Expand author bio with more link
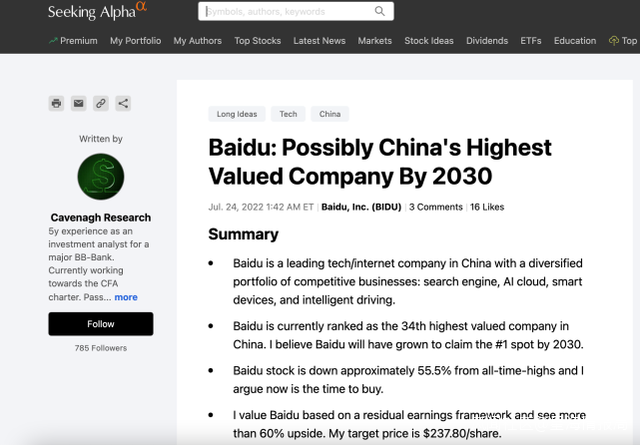Image resolution: width=640 pixels, height=445 pixels. pos(126,297)
